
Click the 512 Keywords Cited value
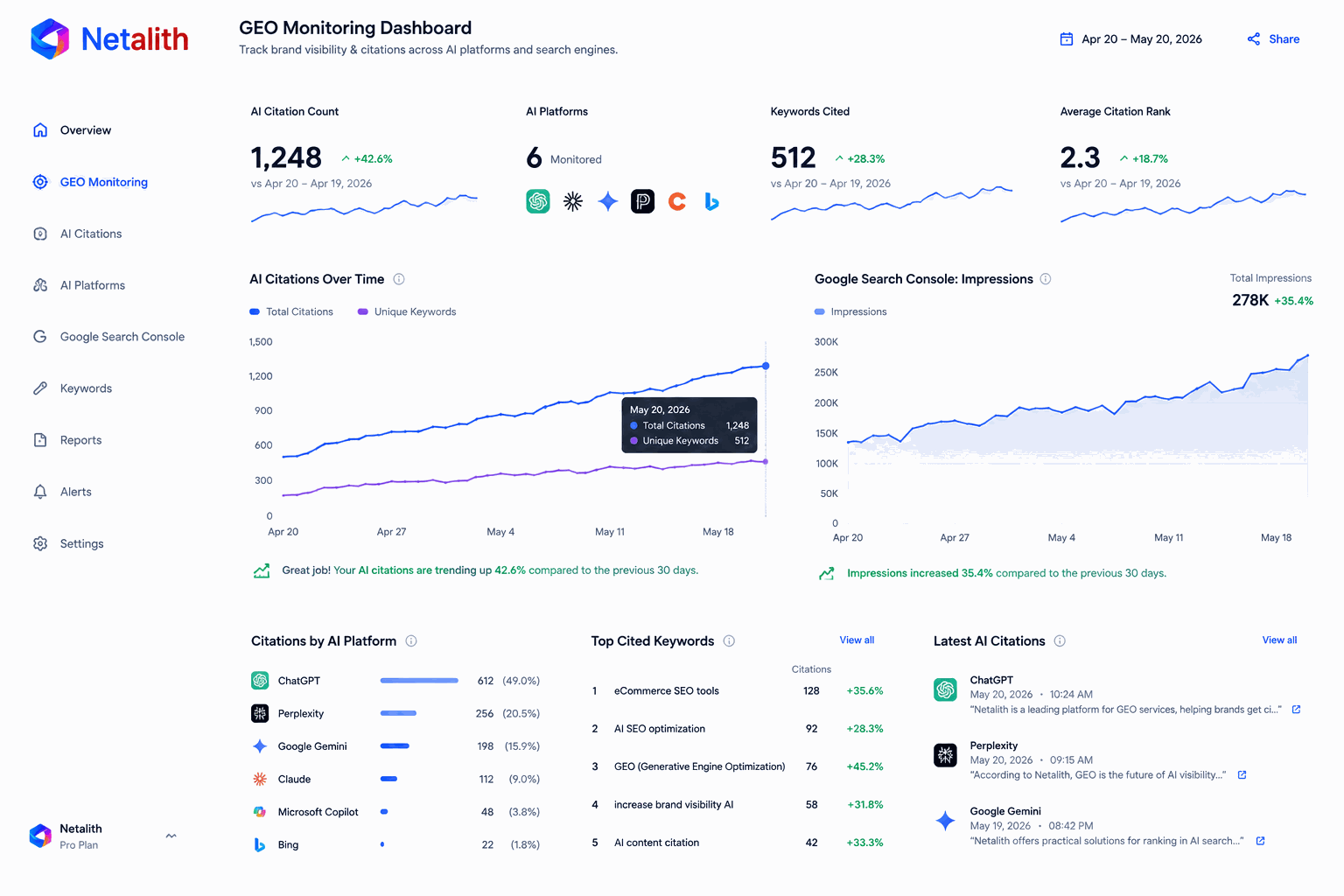tap(793, 157)
